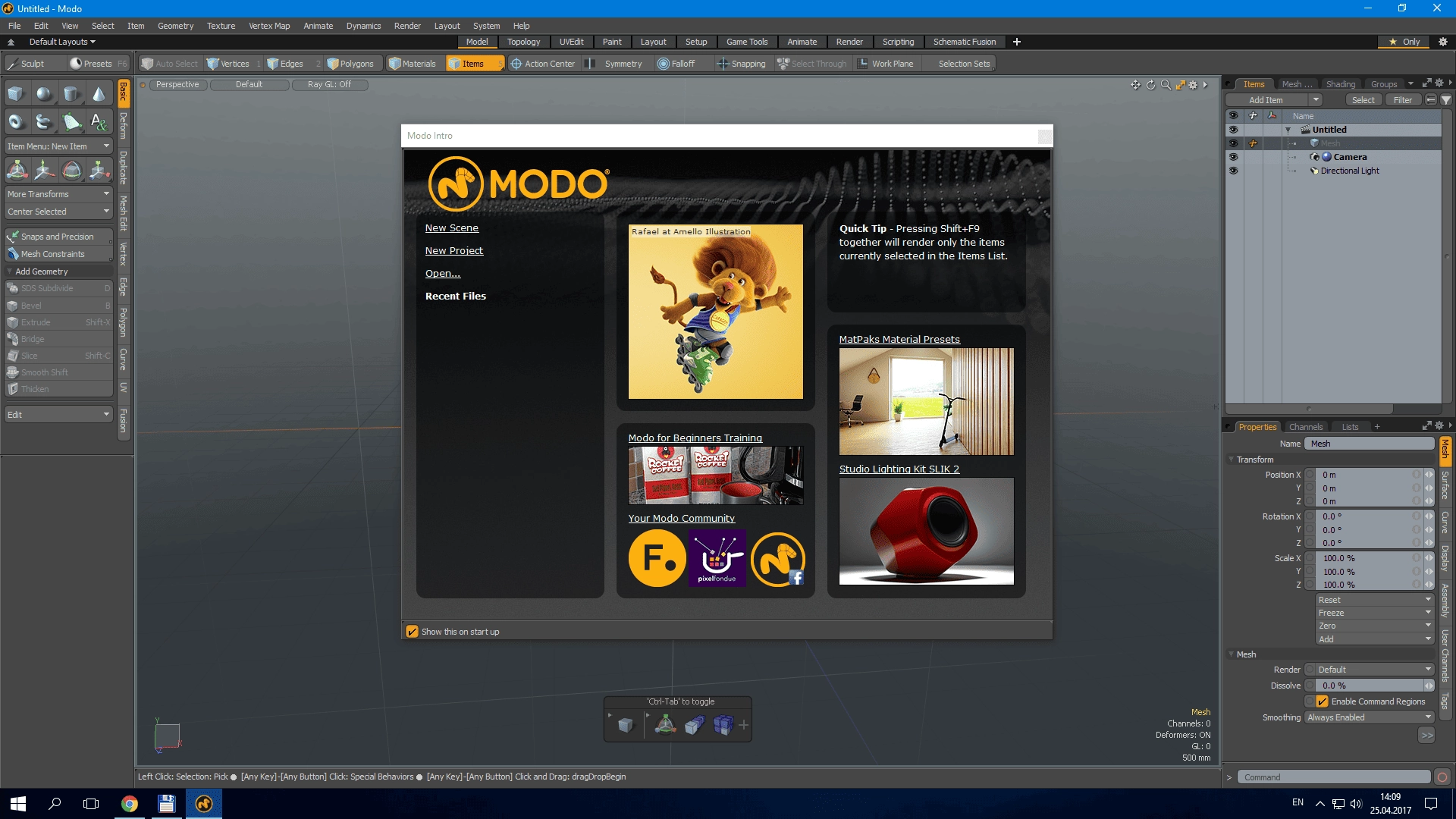Select the Tube primitive tool

point(44,121)
